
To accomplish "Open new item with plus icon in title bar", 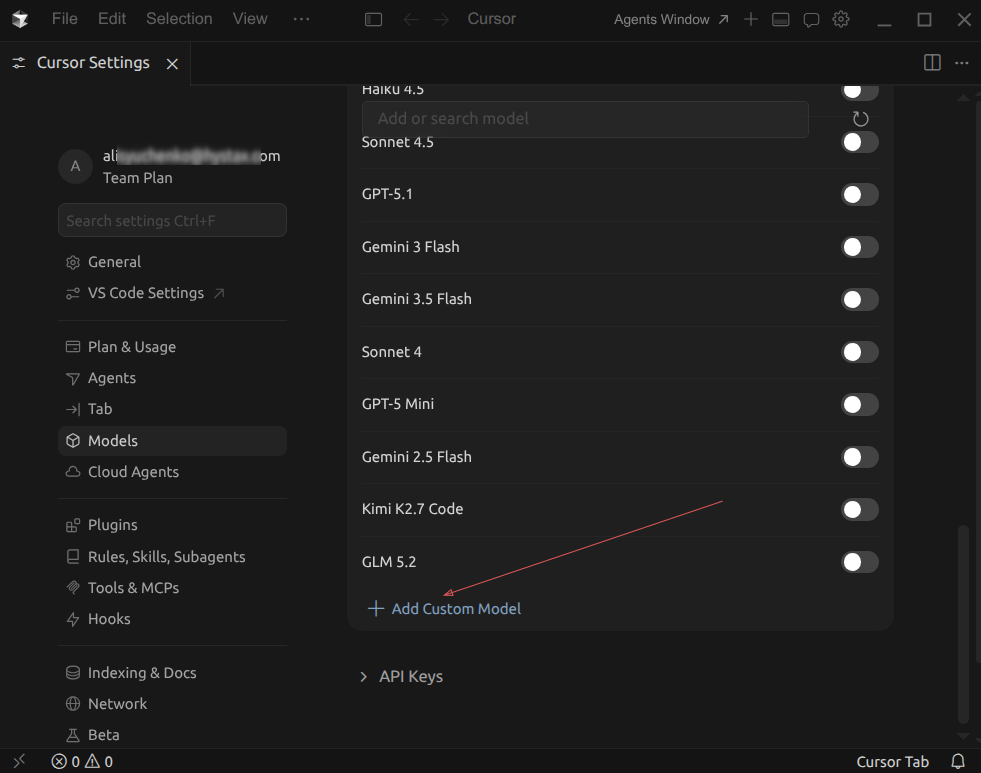I will click(x=751, y=19).
